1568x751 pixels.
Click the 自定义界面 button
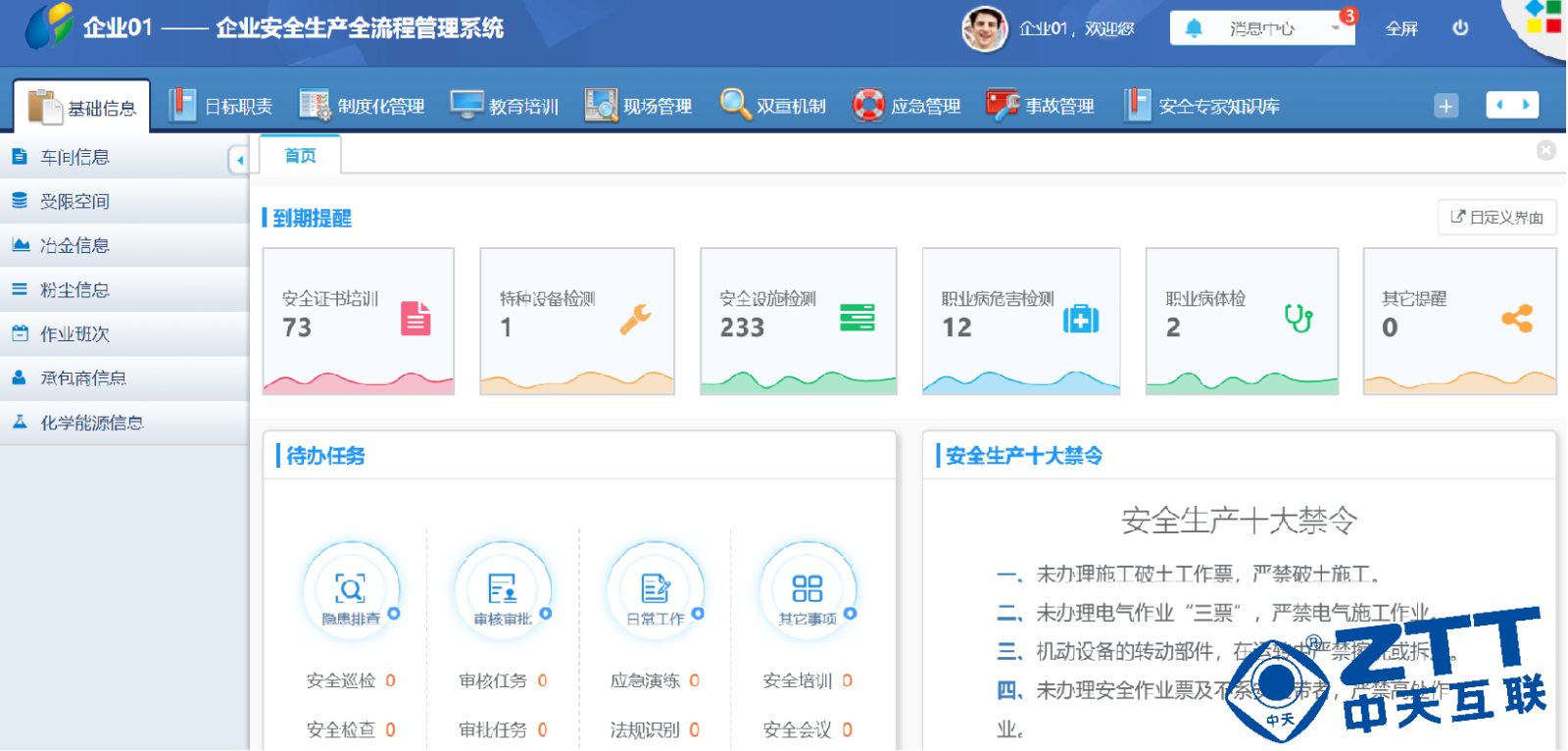(x=1496, y=217)
